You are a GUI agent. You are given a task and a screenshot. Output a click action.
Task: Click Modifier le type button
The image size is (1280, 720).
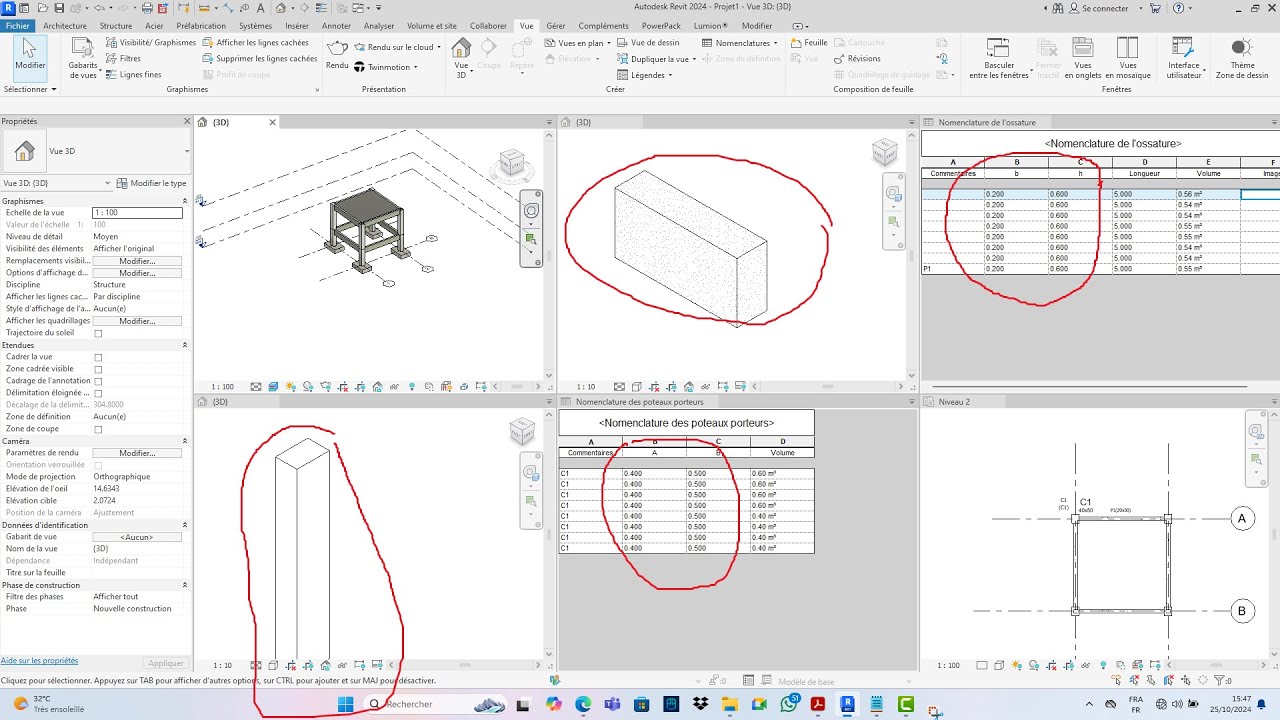[152, 183]
